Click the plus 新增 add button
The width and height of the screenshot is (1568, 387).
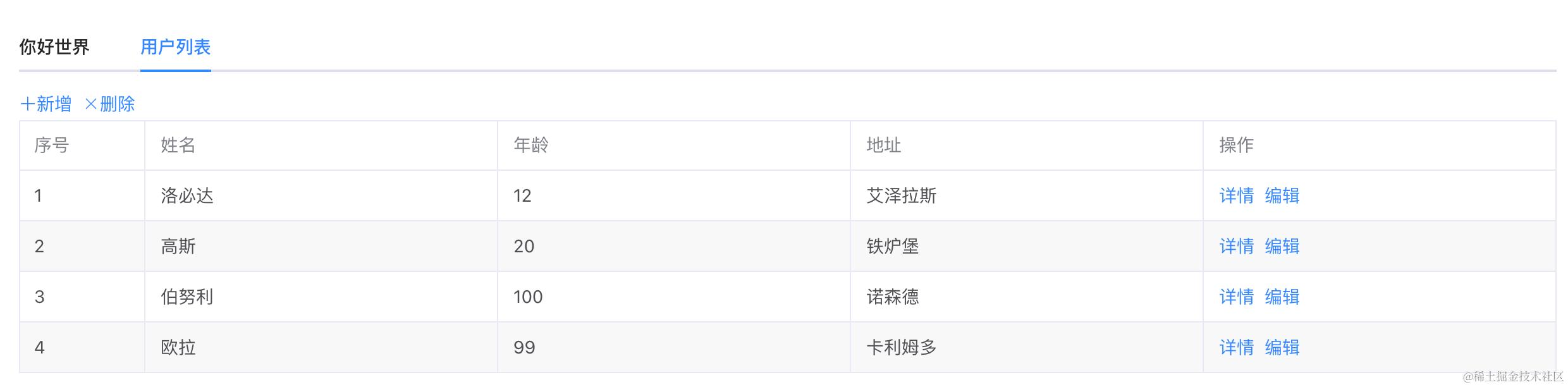coord(46,104)
